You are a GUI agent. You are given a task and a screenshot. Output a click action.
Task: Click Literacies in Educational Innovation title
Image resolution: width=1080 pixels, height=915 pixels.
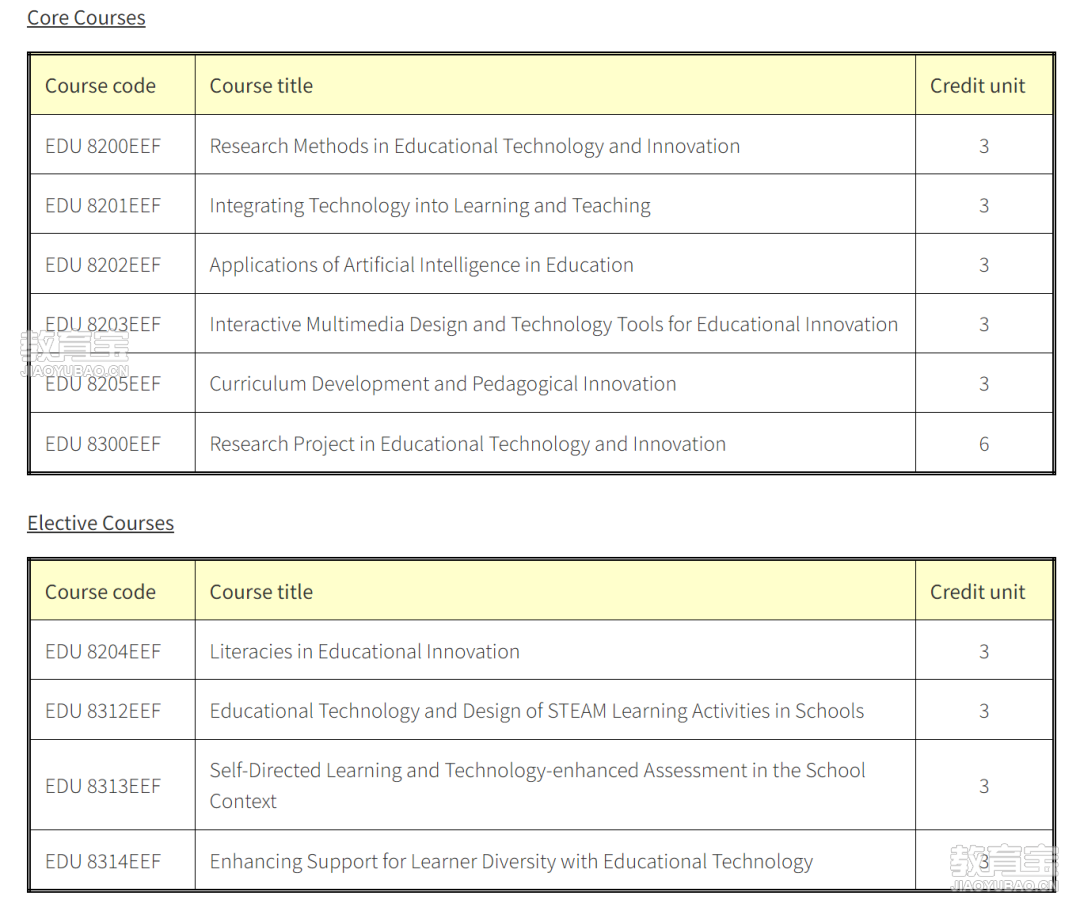point(364,652)
